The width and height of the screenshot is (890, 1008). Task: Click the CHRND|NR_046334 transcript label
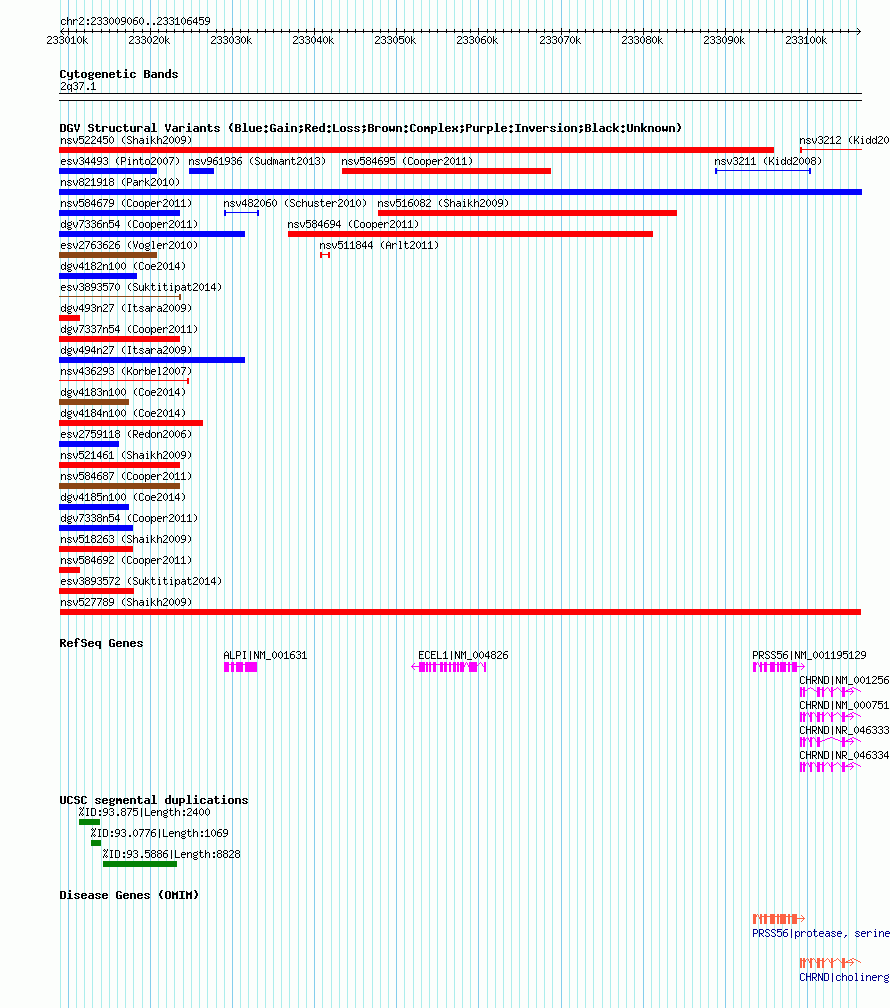click(844, 755)
